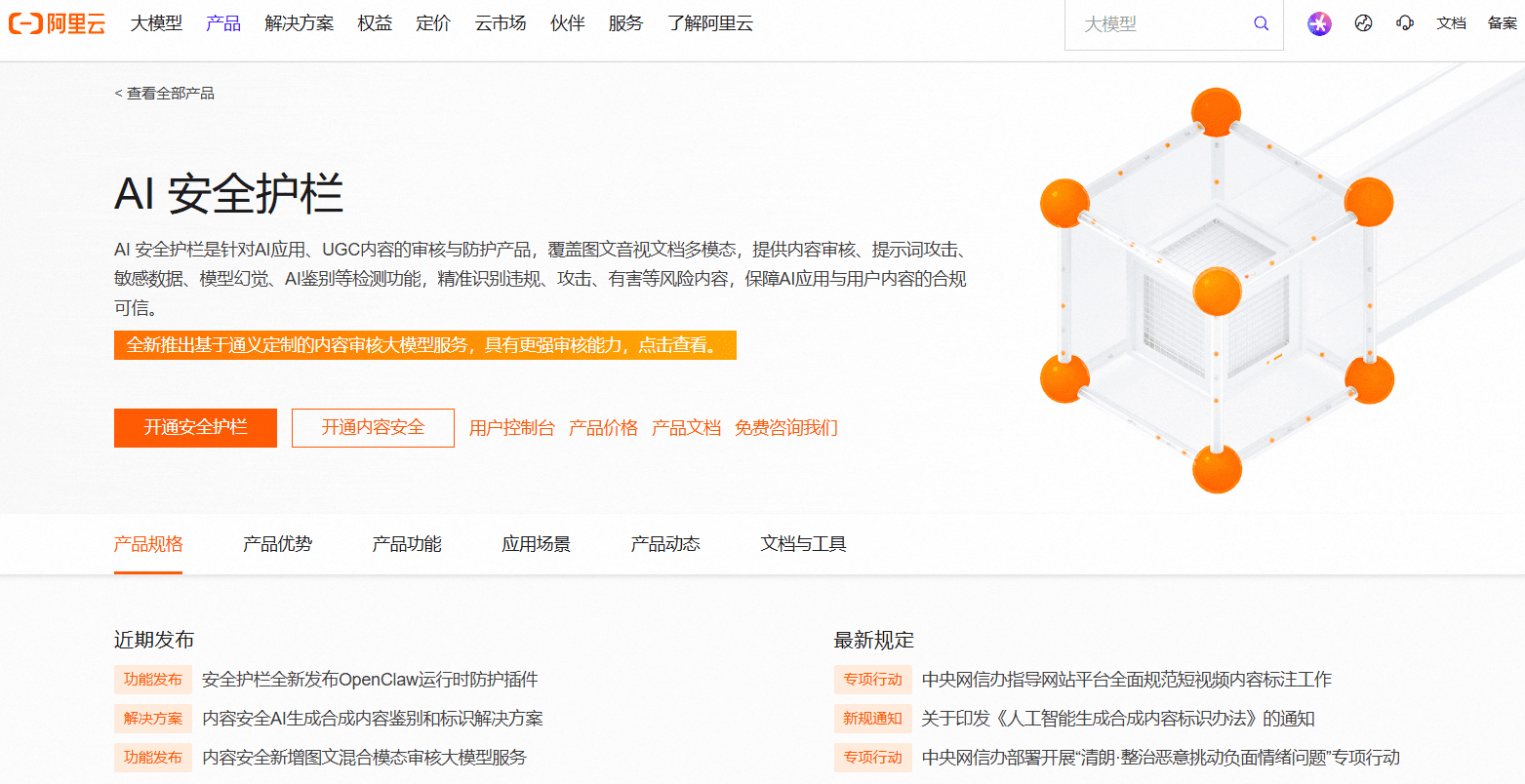Open 了解阿里云 in the top navigation
Screen dimensions: 1525x784
(x=710, y=23)
